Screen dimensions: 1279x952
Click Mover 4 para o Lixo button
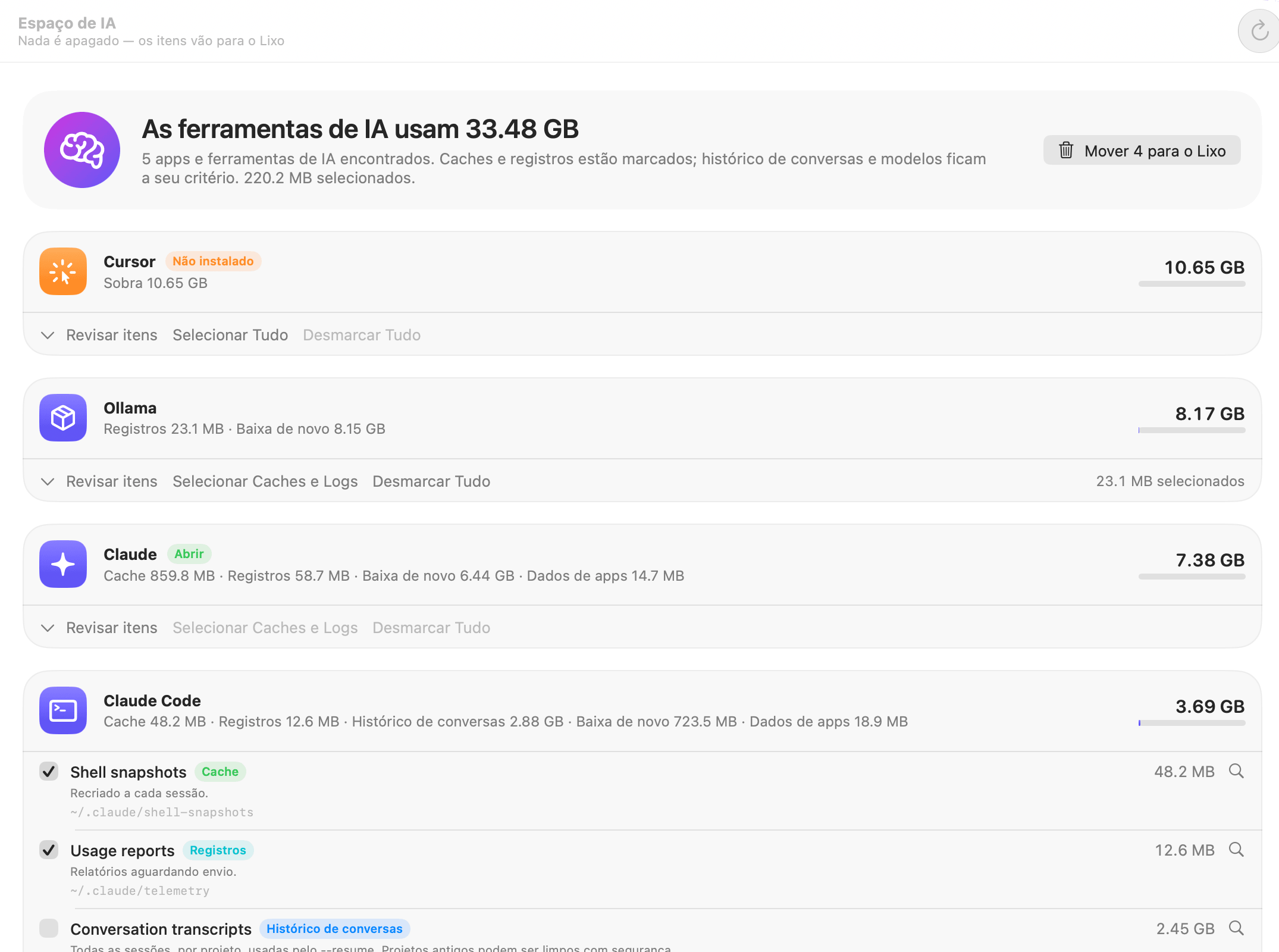coord(1142,151)
